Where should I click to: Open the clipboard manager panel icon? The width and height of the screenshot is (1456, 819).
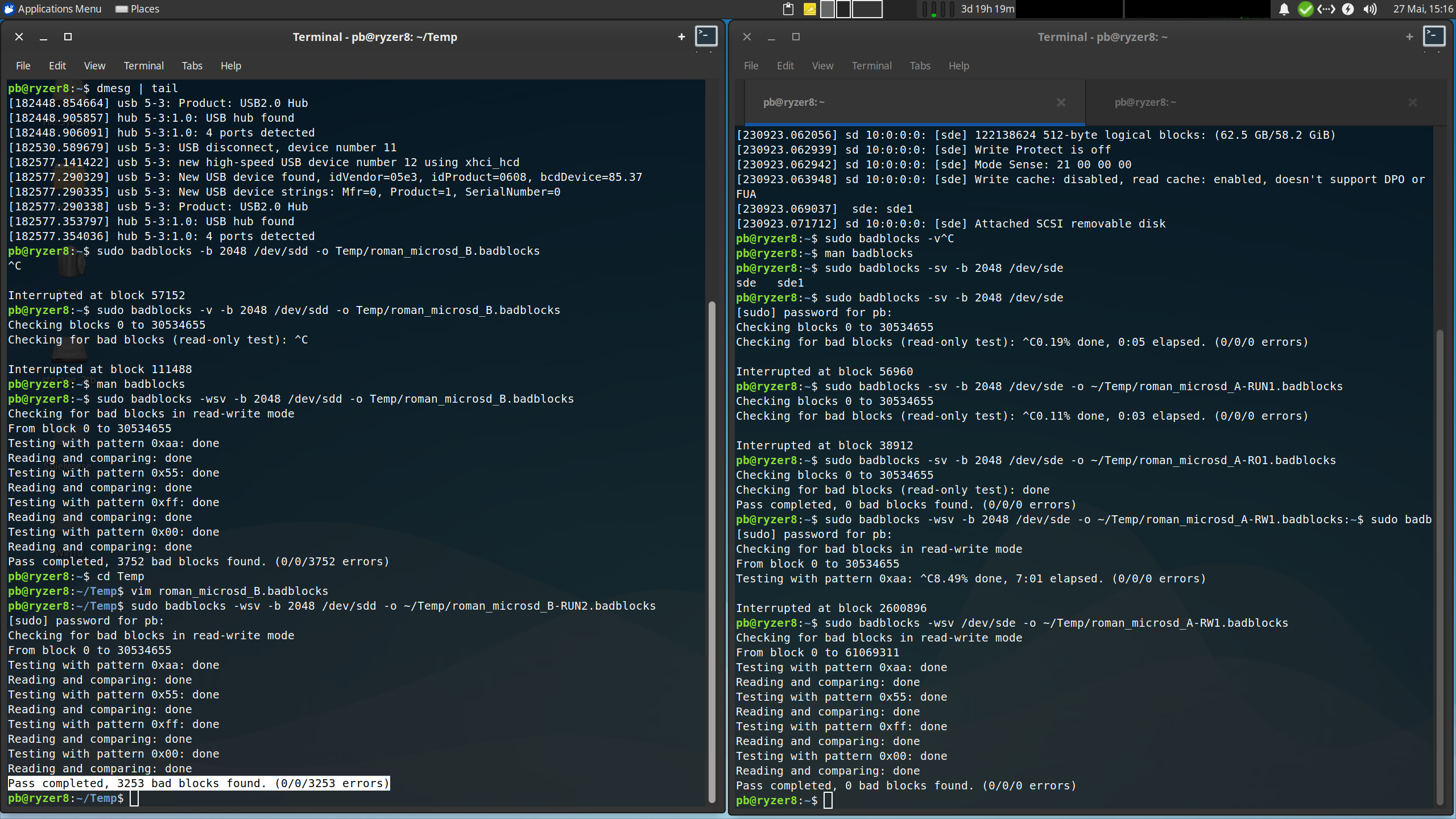click(788, 9)
